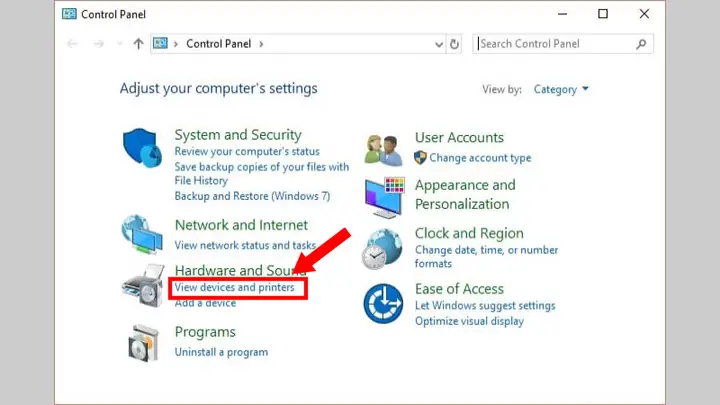Open Network and Internet category

click(241, 225)
